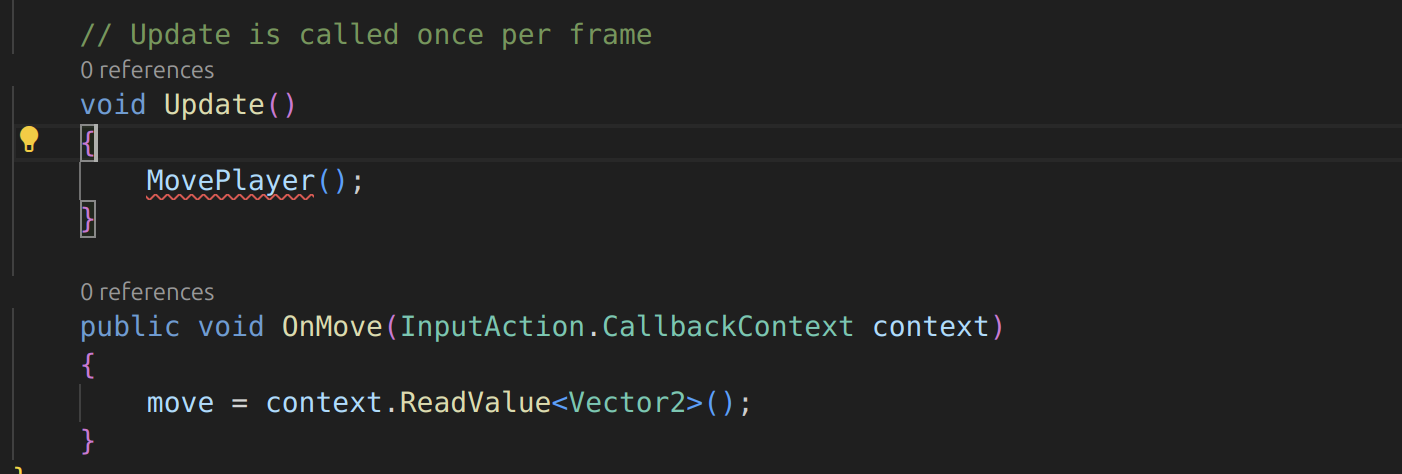The image size is (1402, 474).
Task: Click the closing brace of the OnMove method
Action: [88, 440]
